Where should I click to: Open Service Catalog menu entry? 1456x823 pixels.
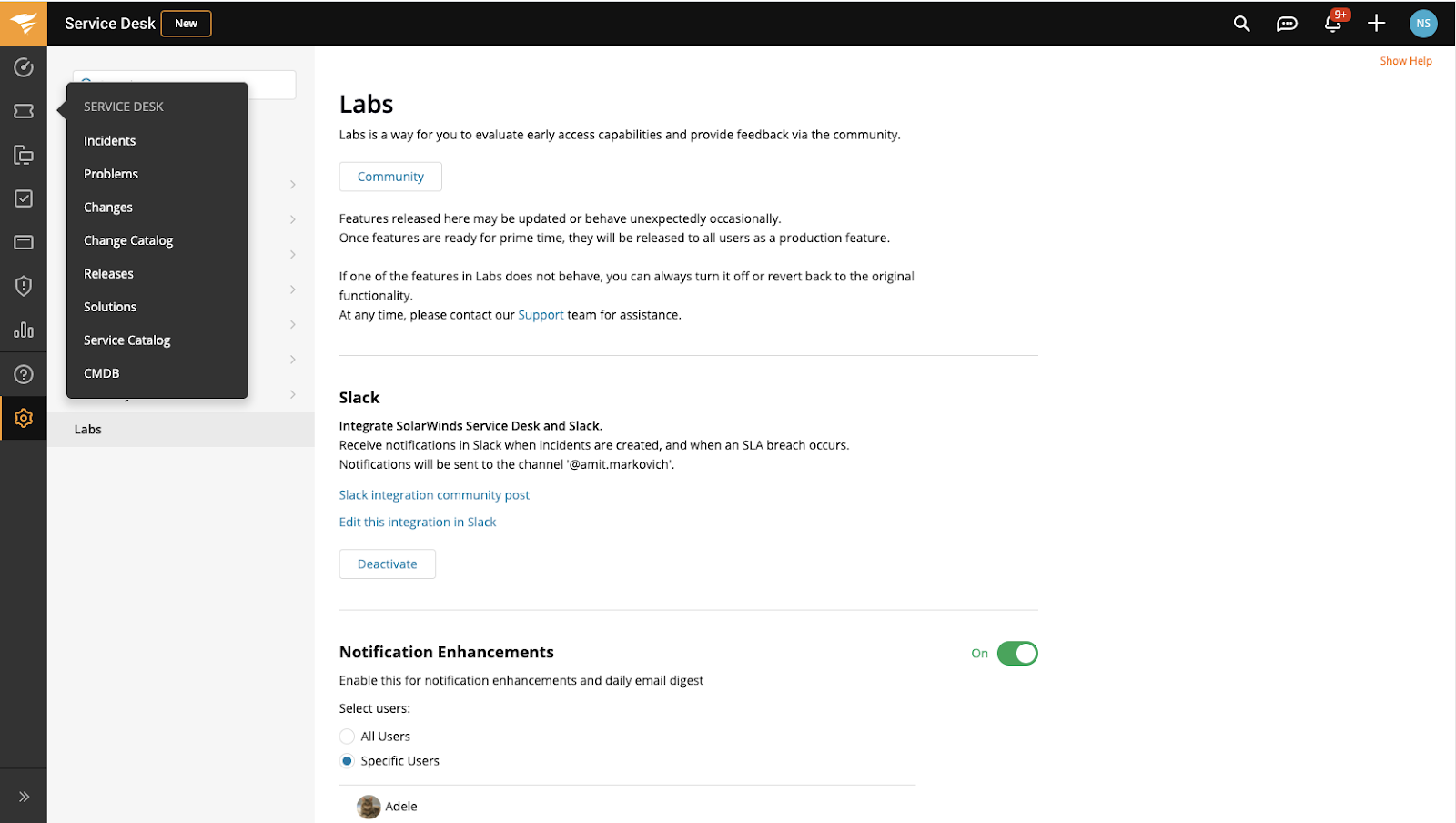[127, 340]
